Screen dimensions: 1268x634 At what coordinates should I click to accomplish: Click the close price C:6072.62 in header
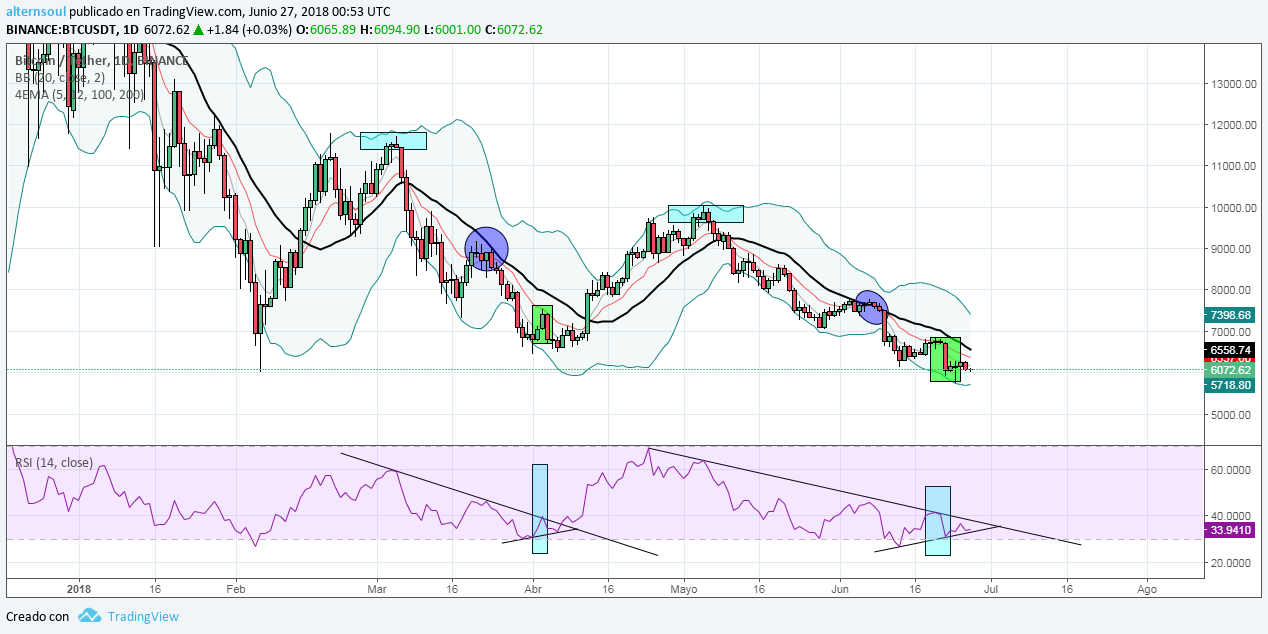point(514,29)
